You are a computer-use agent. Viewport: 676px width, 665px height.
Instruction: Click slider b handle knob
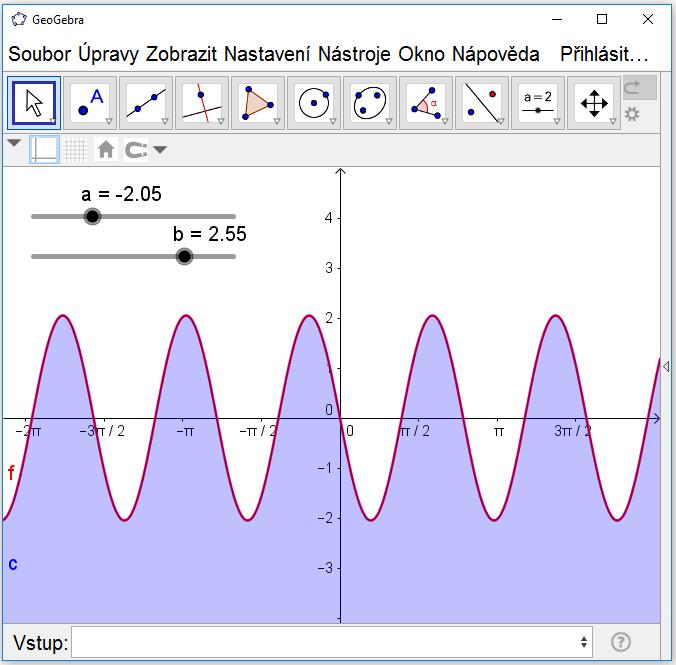pos(185,256)
